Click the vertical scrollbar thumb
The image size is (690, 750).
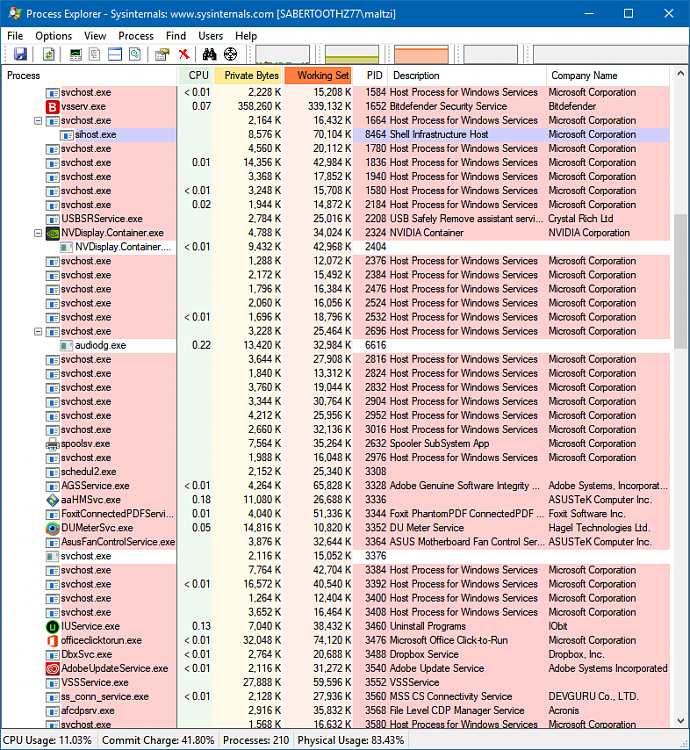coord(680,281)
